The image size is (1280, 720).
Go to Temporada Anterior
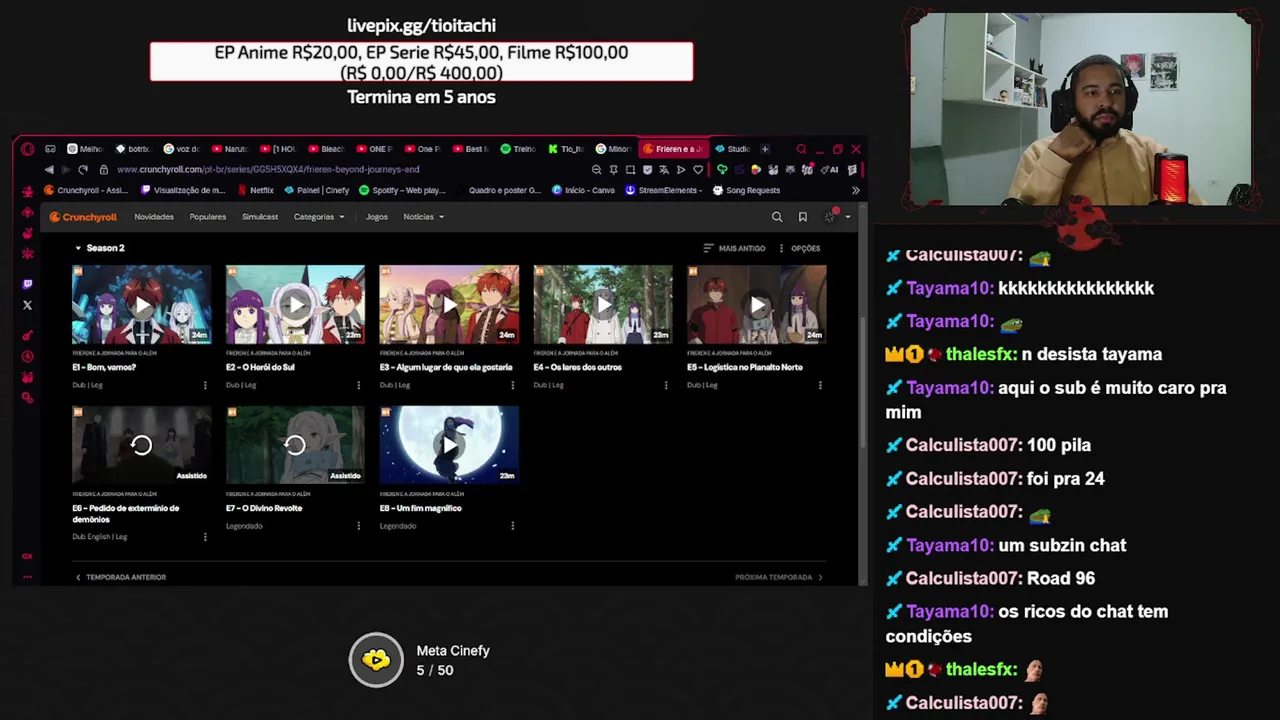click(121, 577)
